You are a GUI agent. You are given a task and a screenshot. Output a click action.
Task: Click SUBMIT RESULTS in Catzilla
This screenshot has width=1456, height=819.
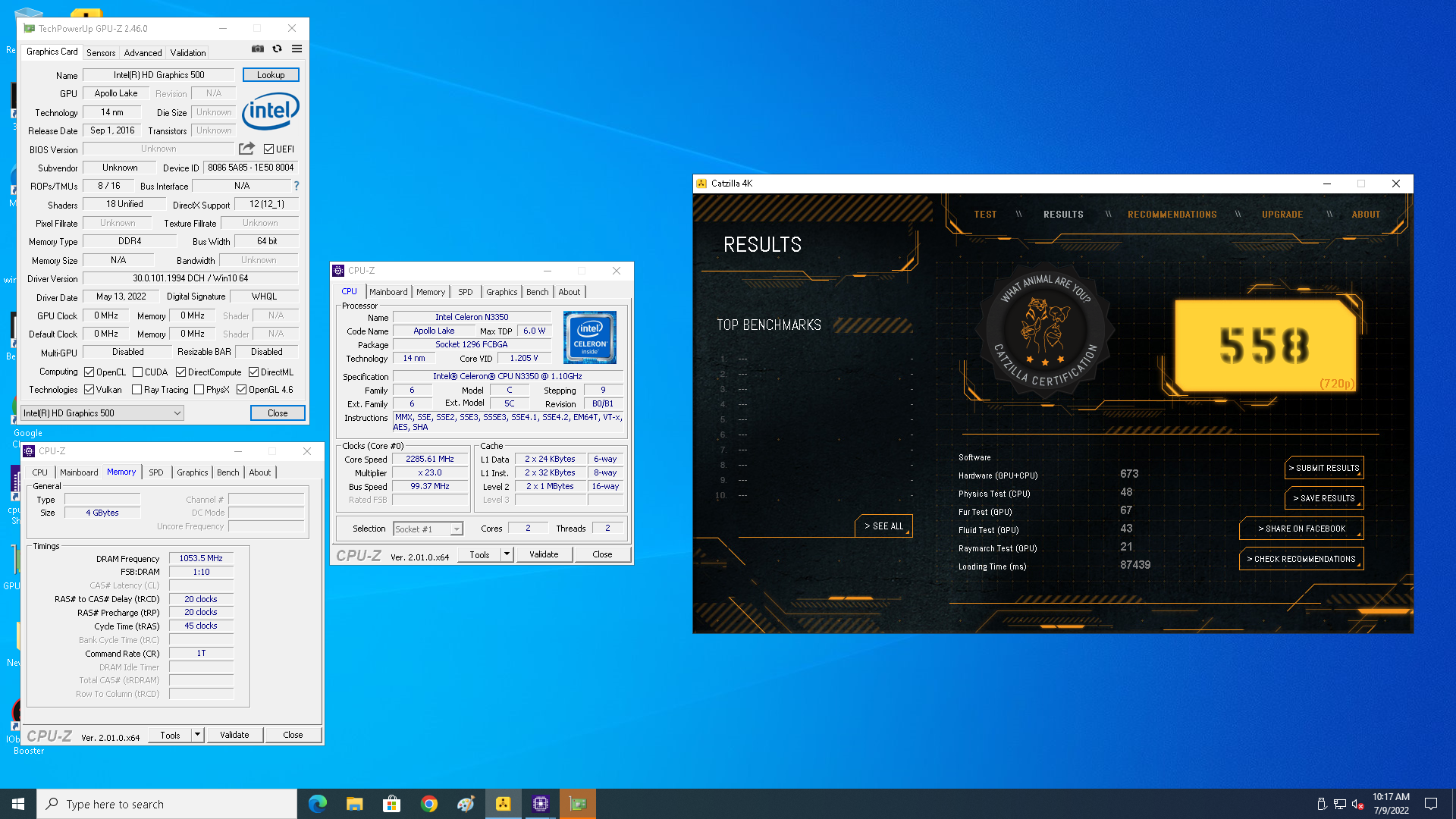pos(1324,468)
